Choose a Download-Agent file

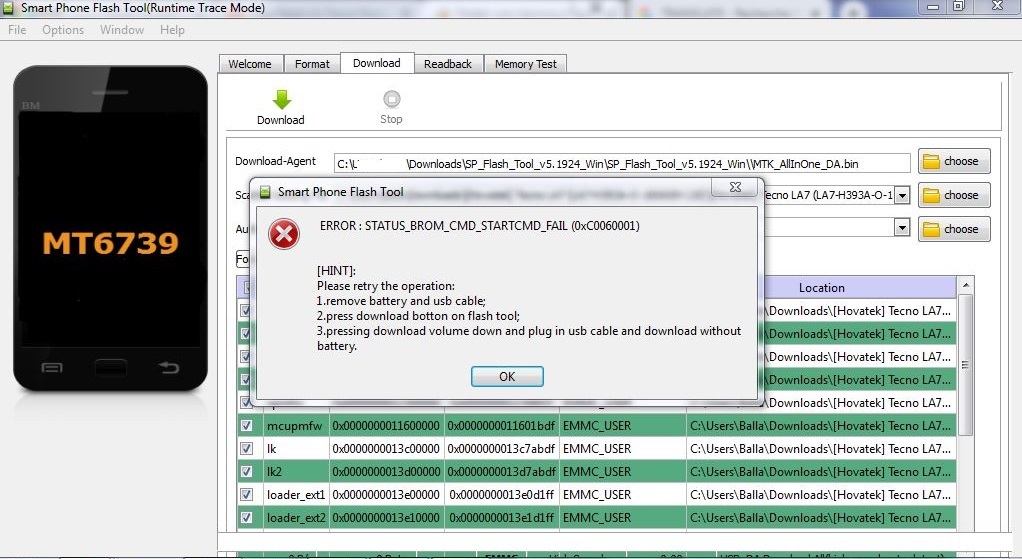point(954,161)
